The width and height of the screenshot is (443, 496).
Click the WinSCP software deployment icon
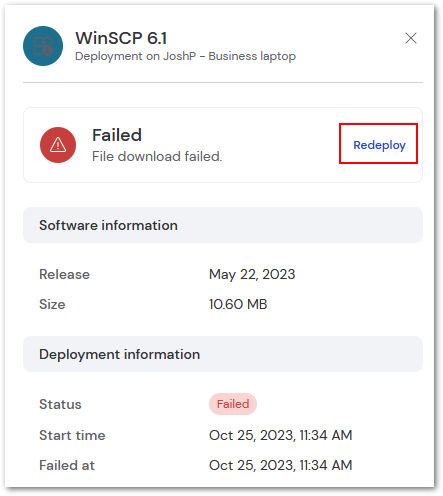43,46
